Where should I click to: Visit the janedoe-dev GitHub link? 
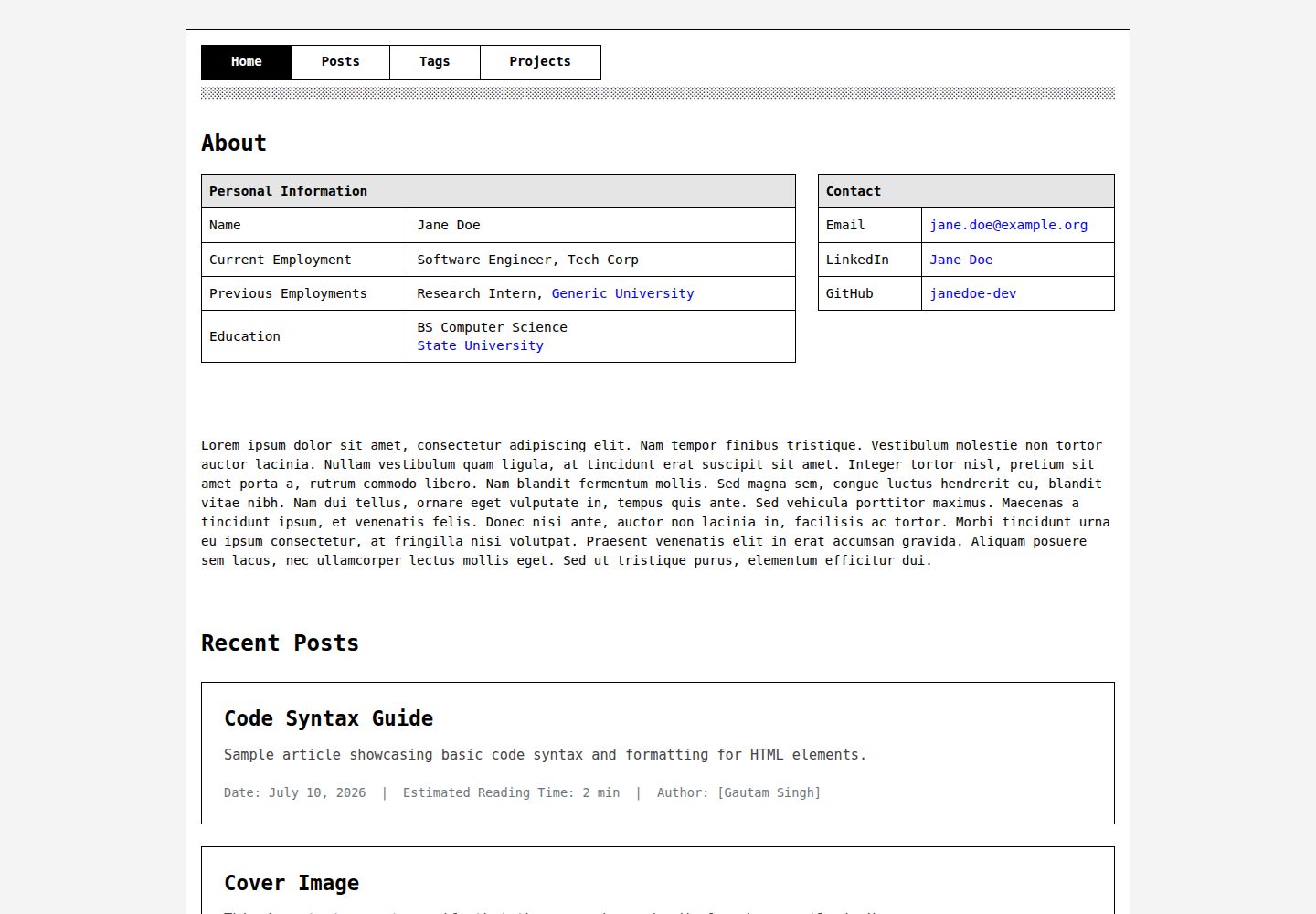click(x=972, y=293)
